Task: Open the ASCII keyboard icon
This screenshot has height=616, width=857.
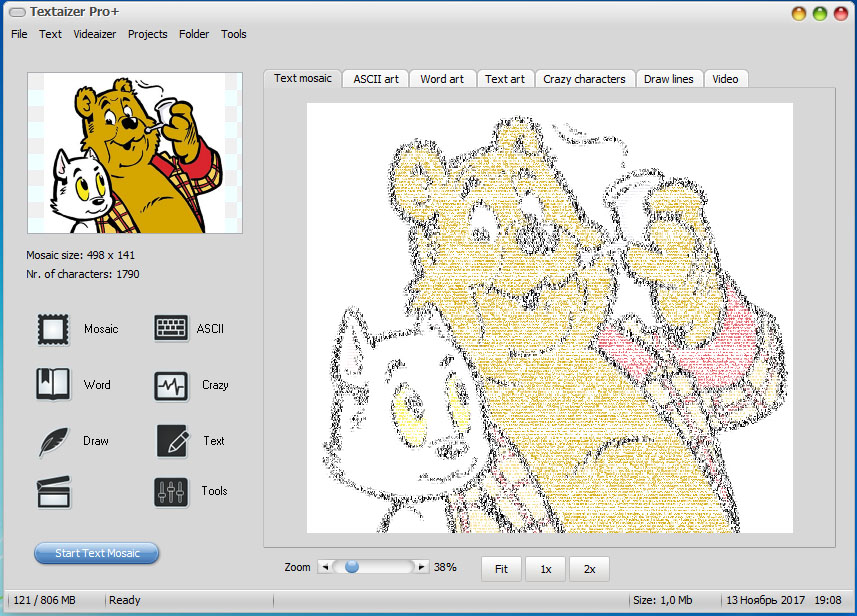Action: tap(171, 328)
